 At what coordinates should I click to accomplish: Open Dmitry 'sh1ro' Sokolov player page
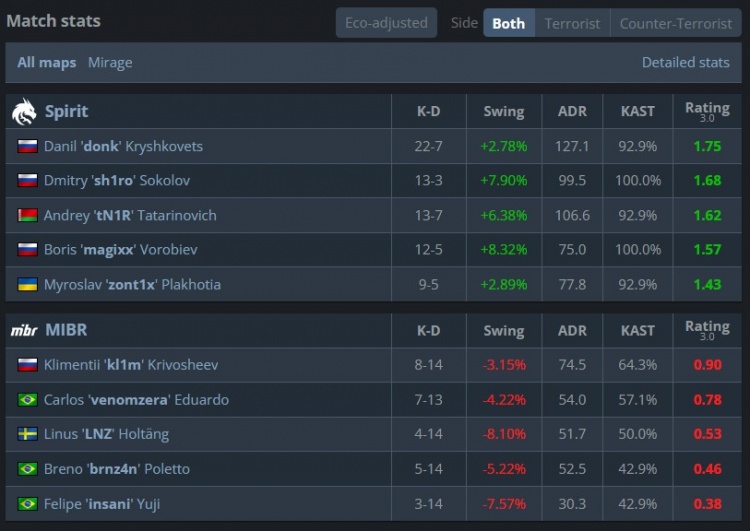117,180
